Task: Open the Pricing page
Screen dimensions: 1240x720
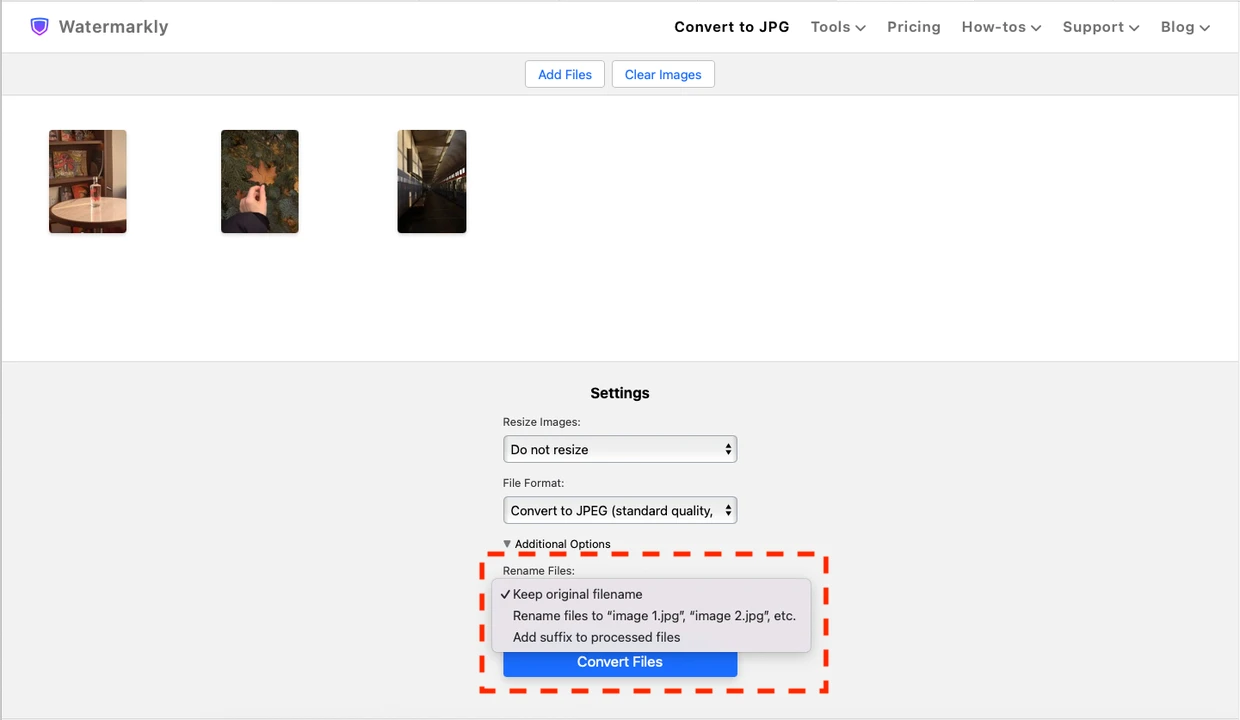Action: [x=913, y=27]
